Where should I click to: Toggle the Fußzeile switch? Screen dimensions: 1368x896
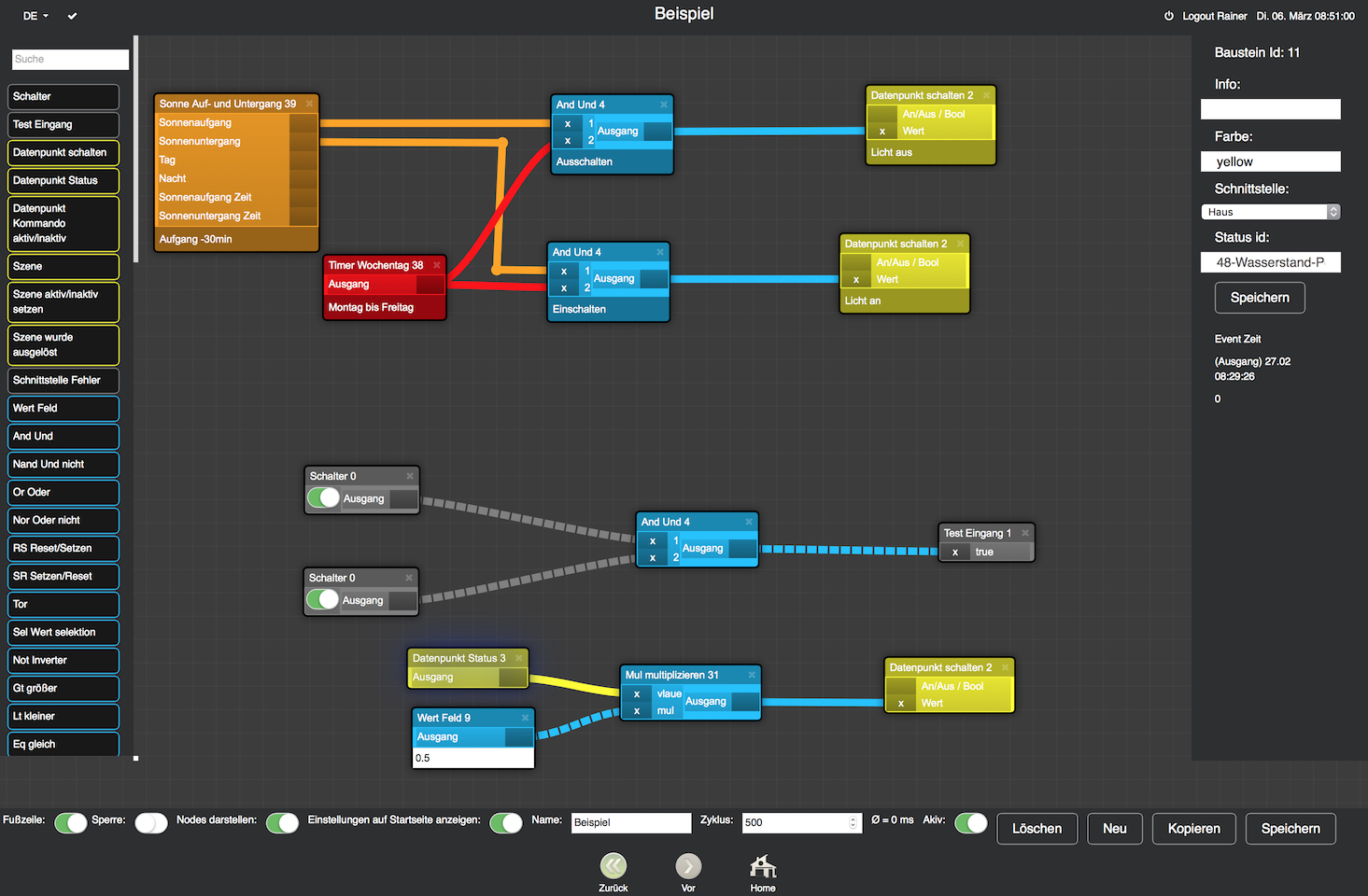[70, 822]
